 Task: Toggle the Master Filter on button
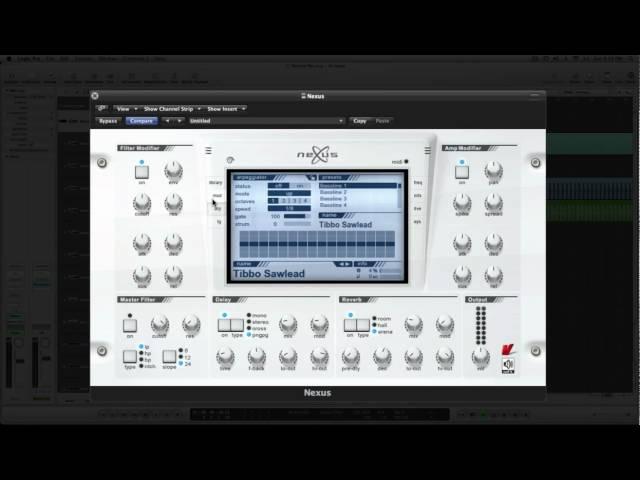click(x=130, y=326)
